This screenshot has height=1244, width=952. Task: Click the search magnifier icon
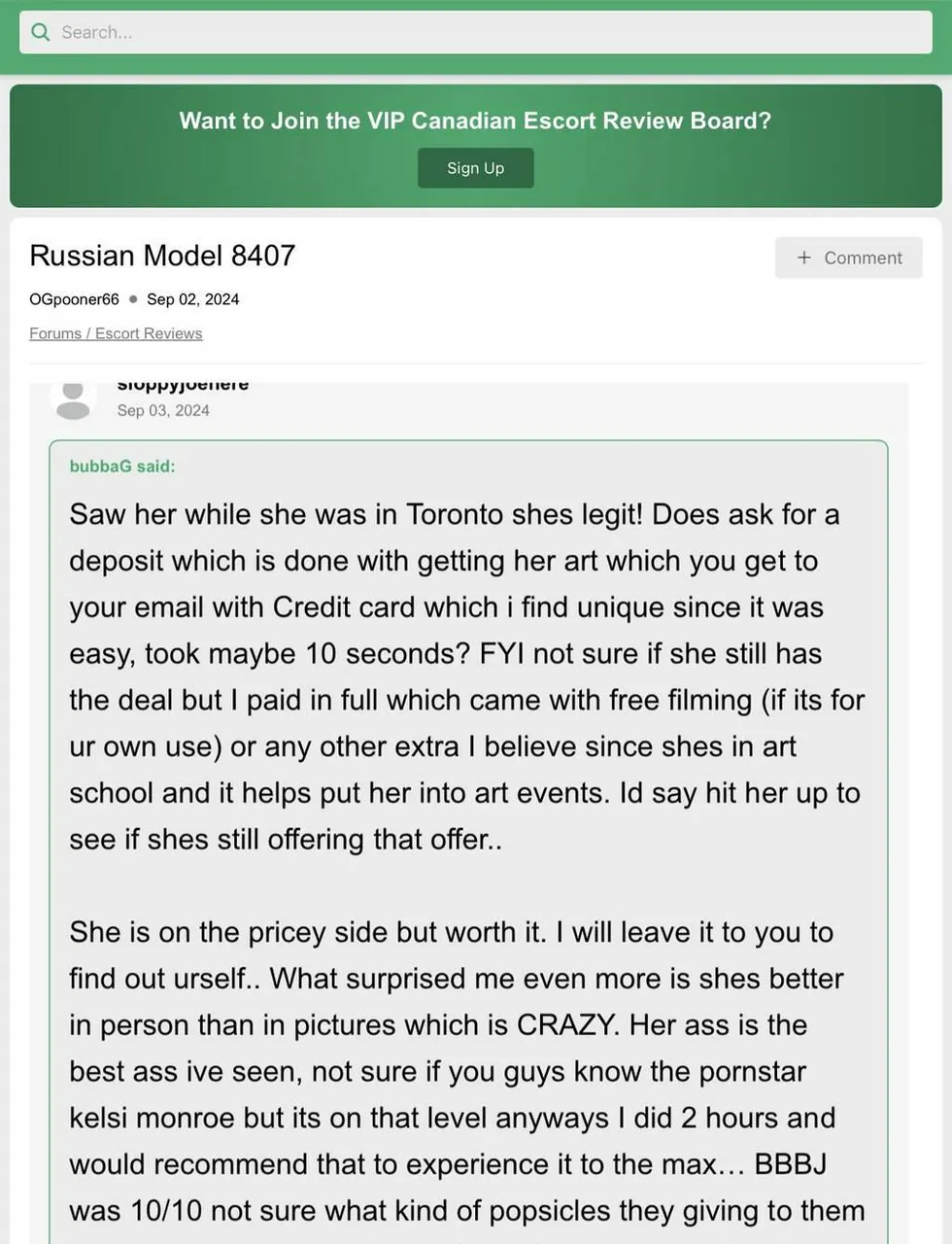coord(40,32)
